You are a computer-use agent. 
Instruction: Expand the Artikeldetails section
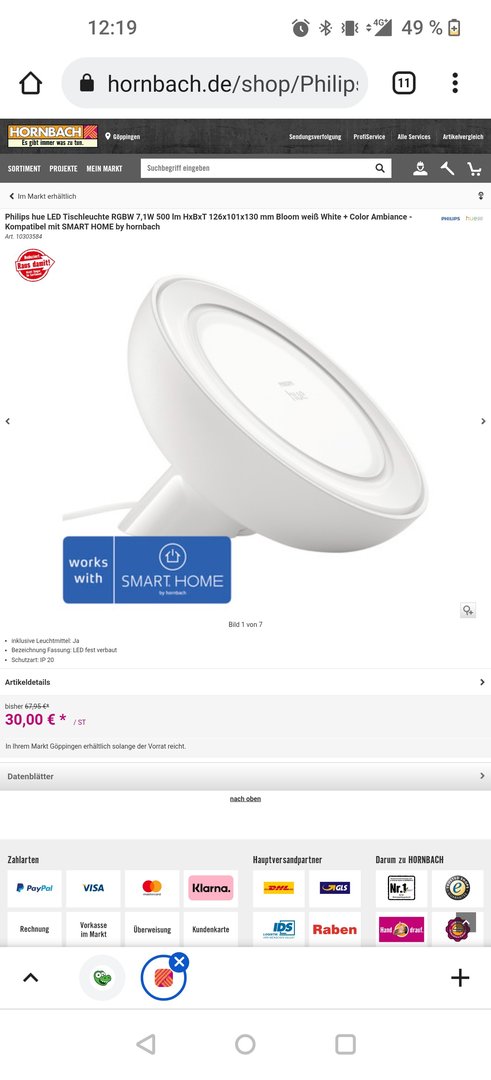[245, 682]
